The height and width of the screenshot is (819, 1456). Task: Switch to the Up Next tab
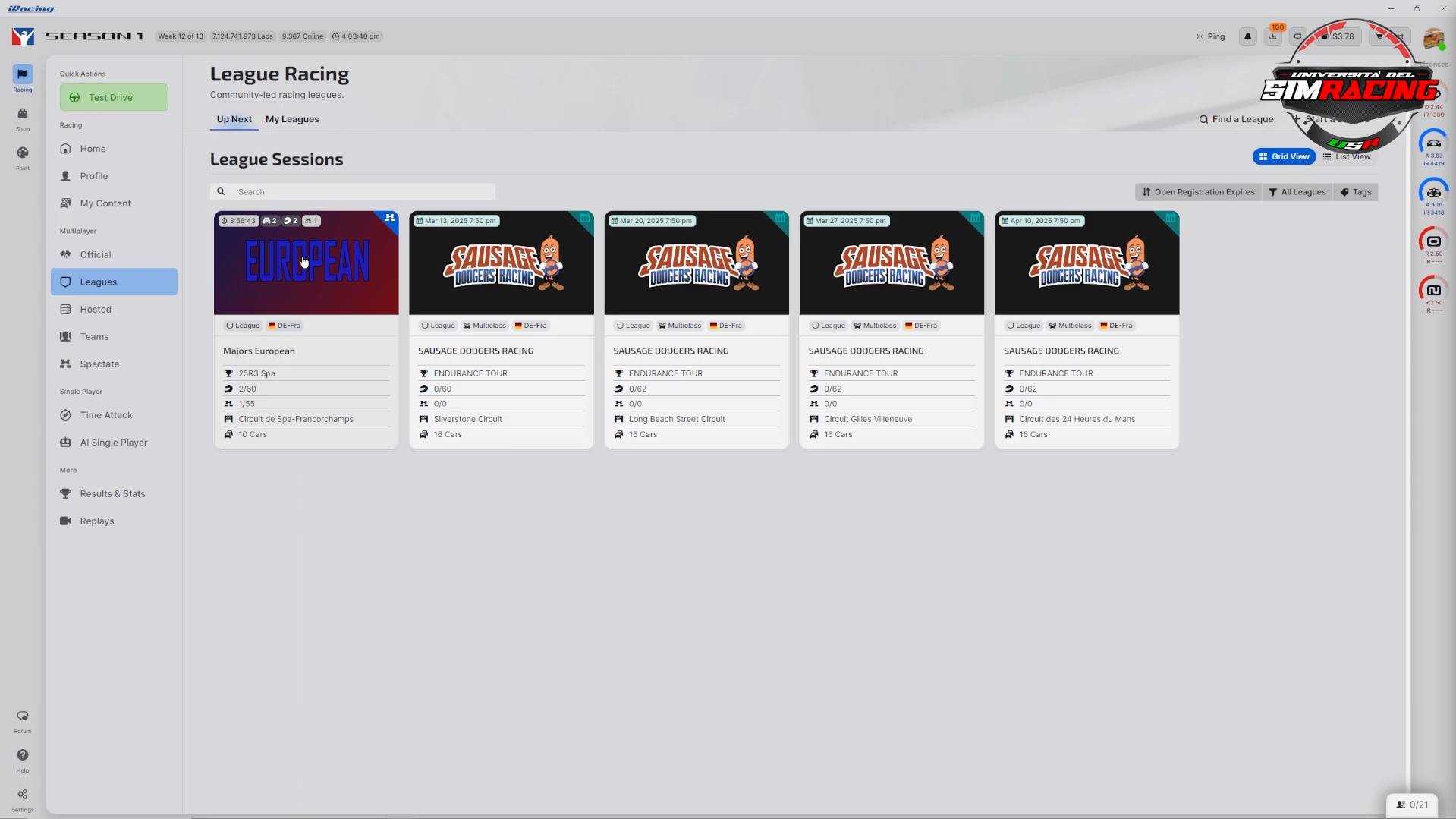[234, 119]
